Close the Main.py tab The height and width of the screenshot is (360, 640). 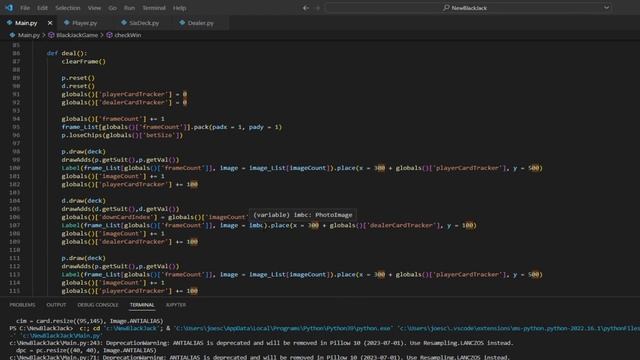point(50,23)
